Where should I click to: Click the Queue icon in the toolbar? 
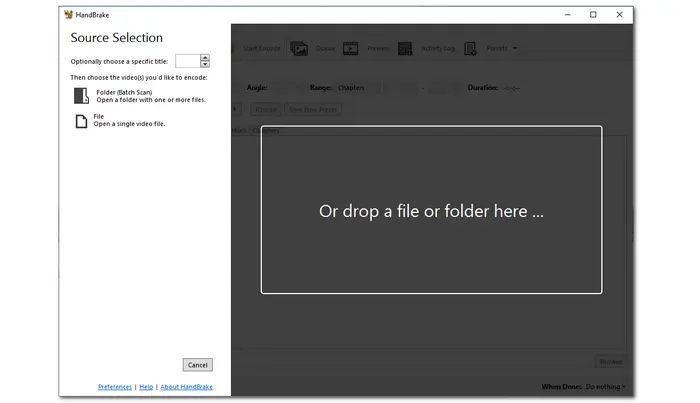[x=299, y=48]
